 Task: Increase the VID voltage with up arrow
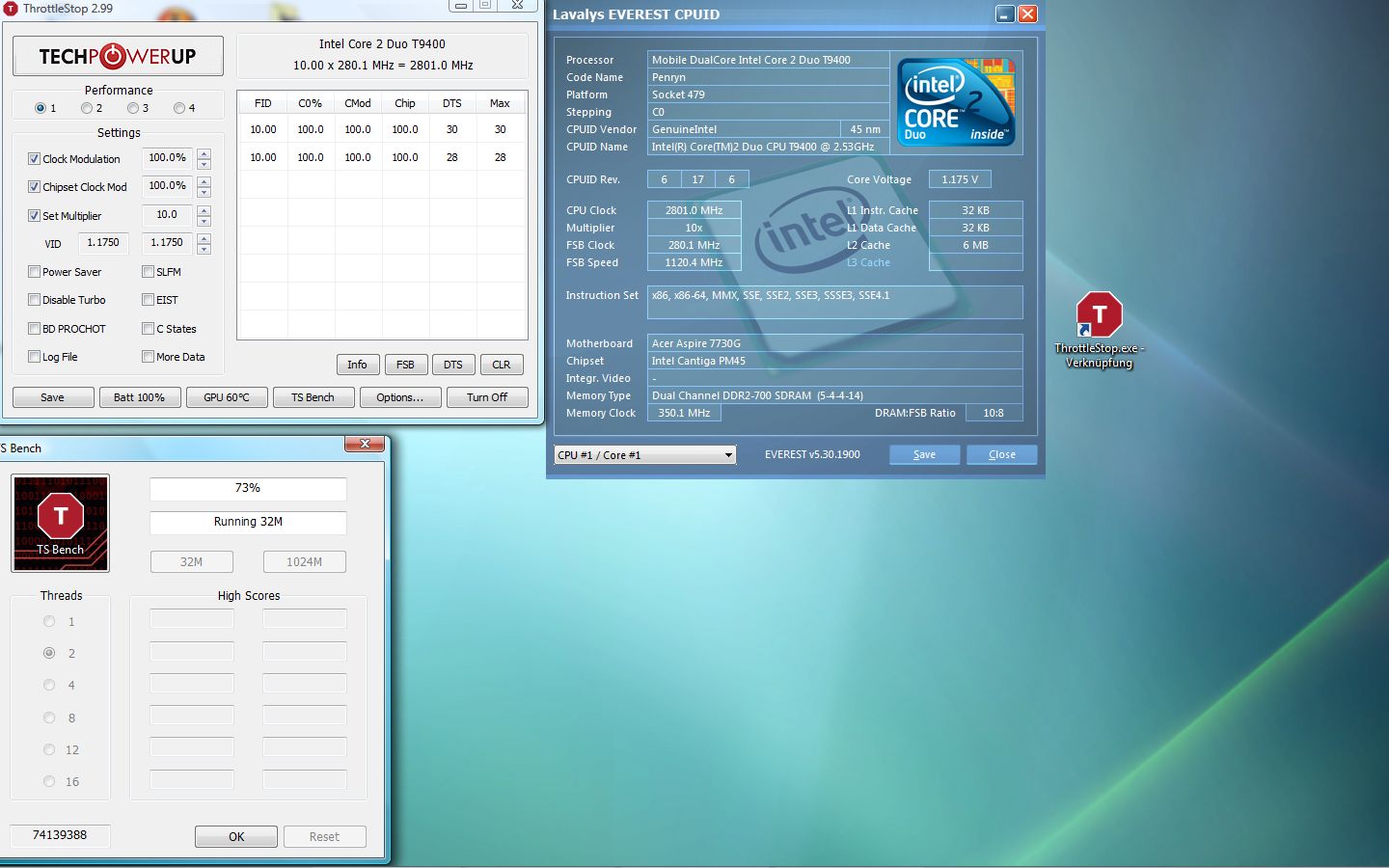[204, 238]
